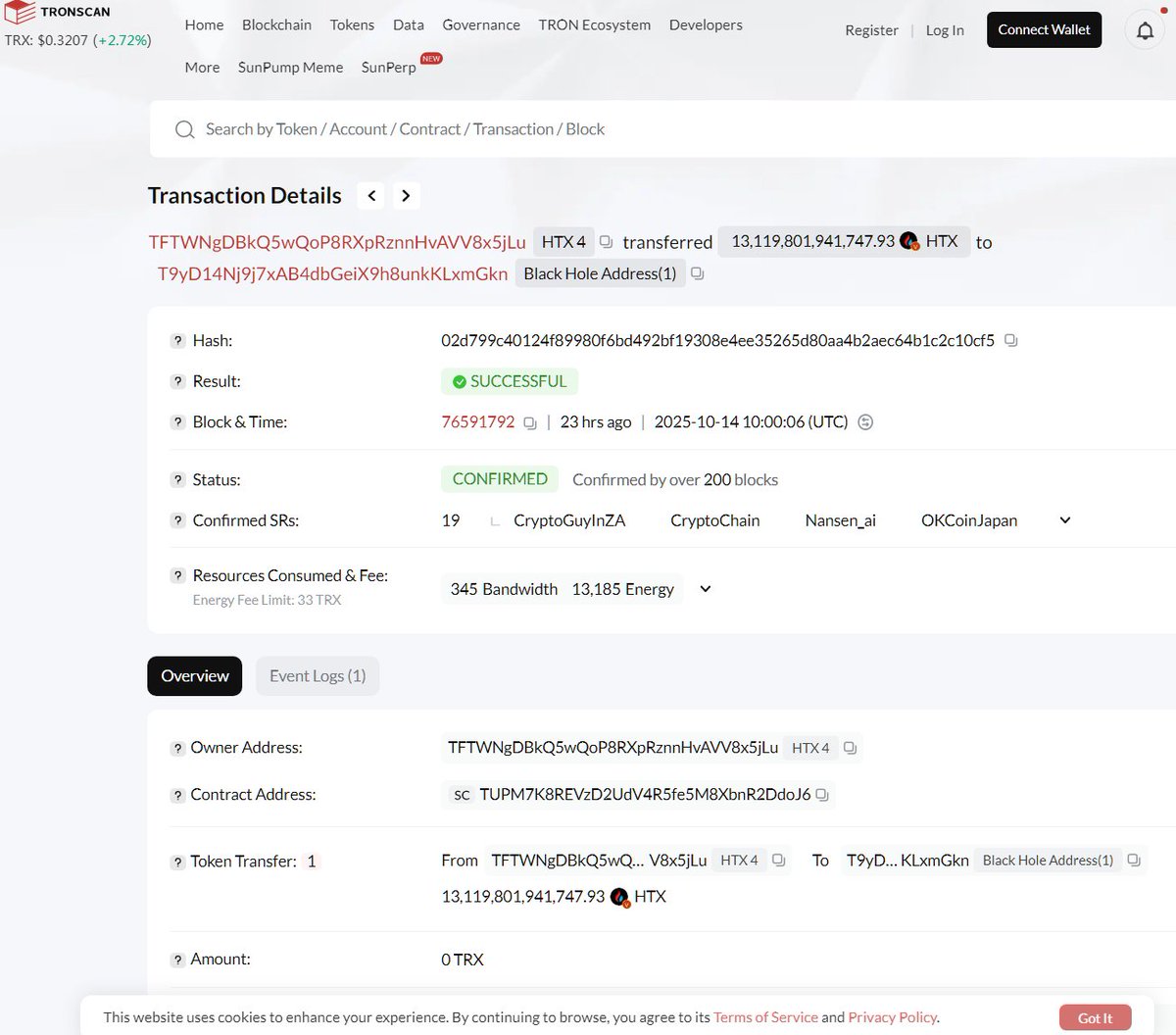The width and height of the screenshot is (1176, 1035).
Task: Copy the sender address beside HTX 4 header tag
Action: 606,242
